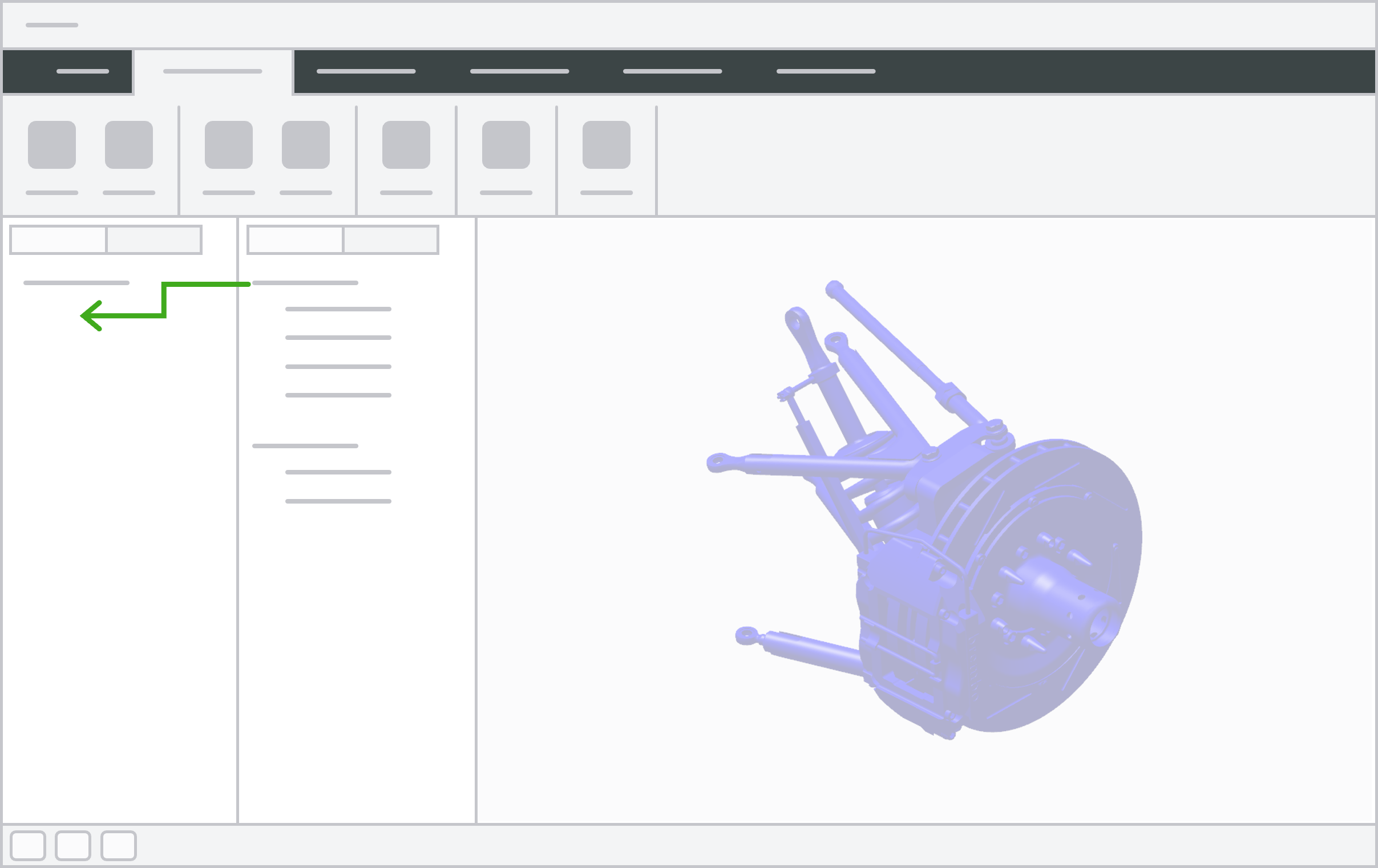The height and width of the screenshot is (868, 1378).
Task: Toggle the third status bar button
Action: point(119,846)
